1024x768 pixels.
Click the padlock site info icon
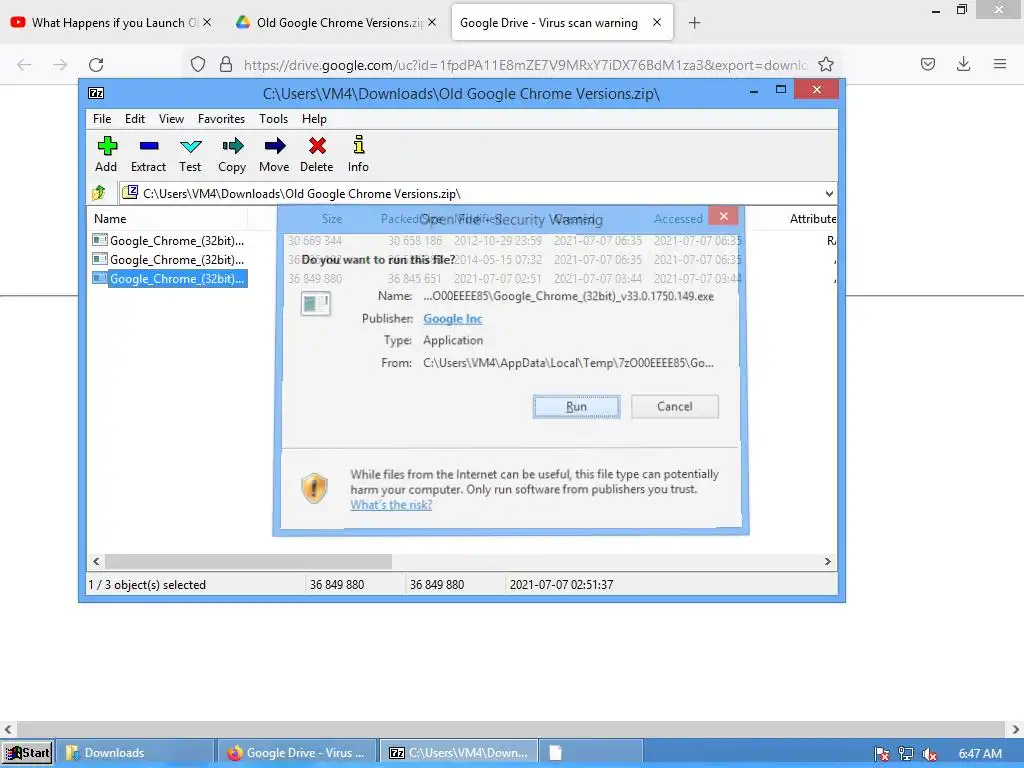(x=226, y=64)
